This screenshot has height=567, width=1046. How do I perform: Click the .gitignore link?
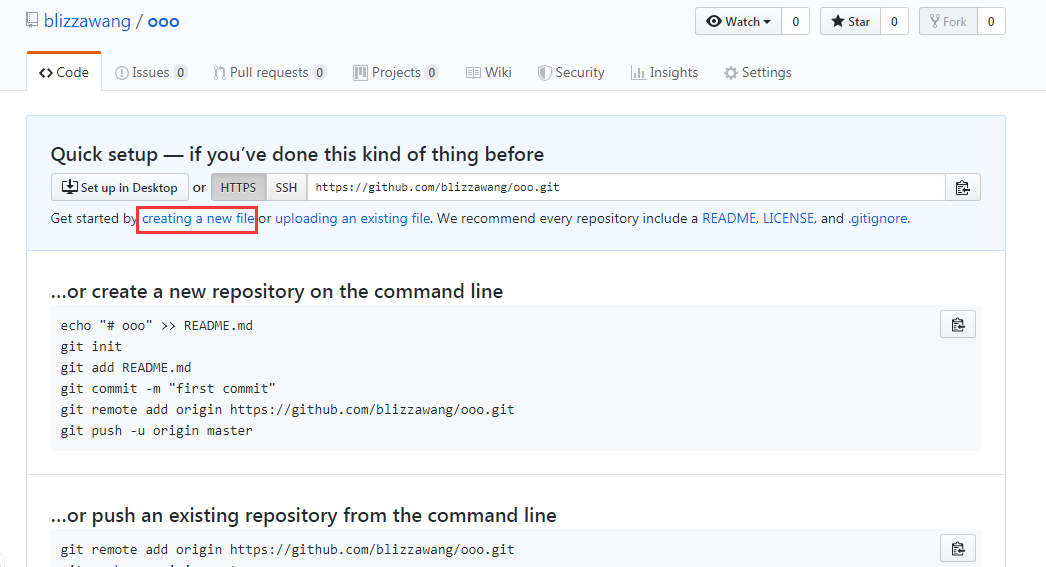[877, 219]
